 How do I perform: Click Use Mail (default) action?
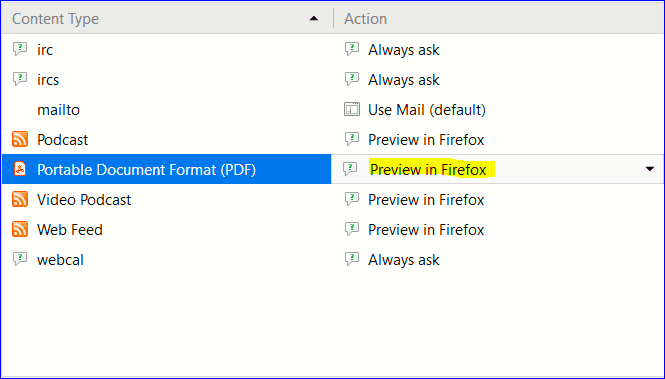[427, 110]
